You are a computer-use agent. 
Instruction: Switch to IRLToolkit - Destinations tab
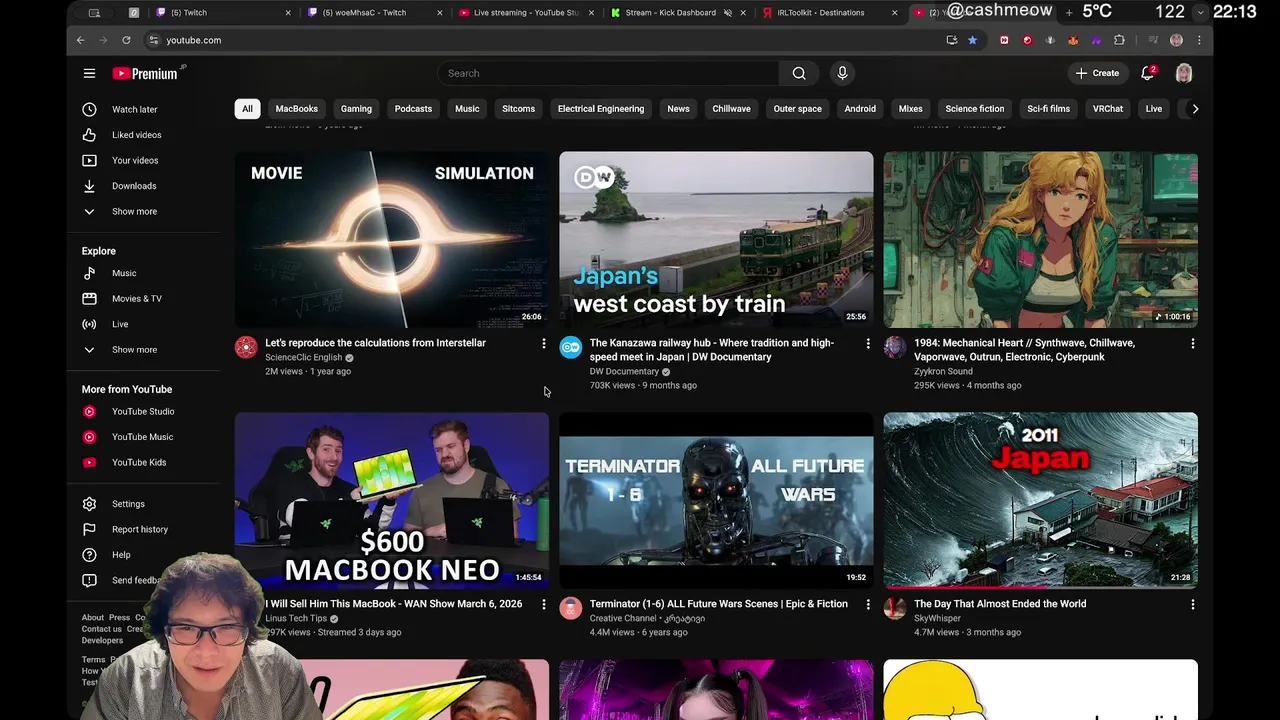click(820, 13)
